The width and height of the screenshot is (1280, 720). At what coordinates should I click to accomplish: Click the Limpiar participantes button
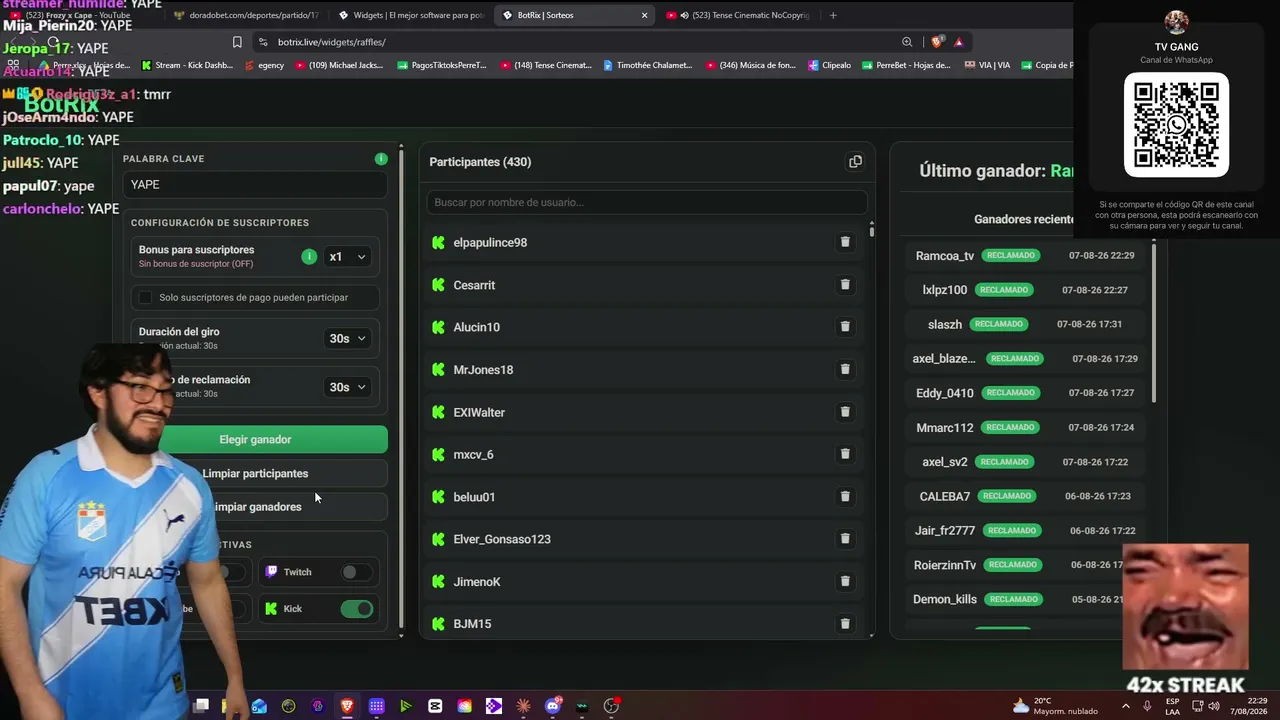255,473
